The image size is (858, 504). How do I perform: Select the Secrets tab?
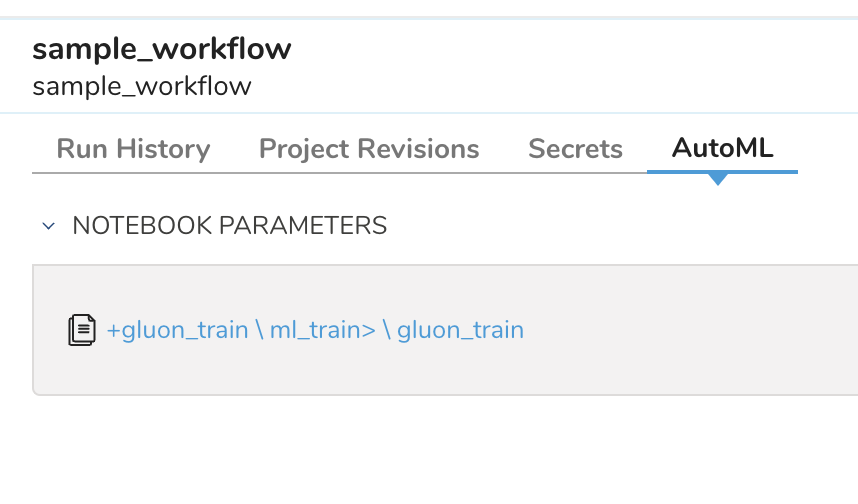click(x=575, y=149)
